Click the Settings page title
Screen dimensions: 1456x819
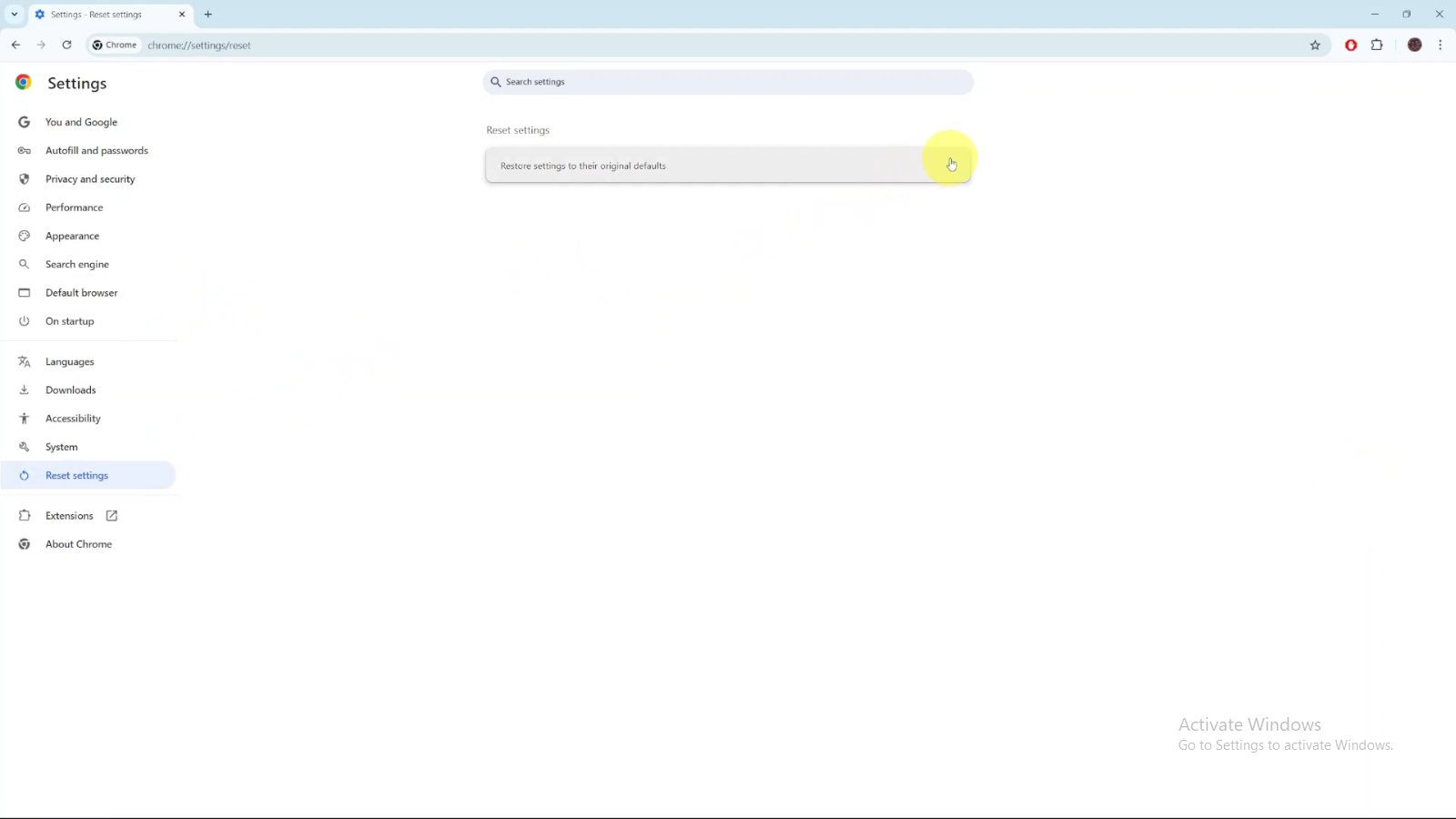click(77, 83)
